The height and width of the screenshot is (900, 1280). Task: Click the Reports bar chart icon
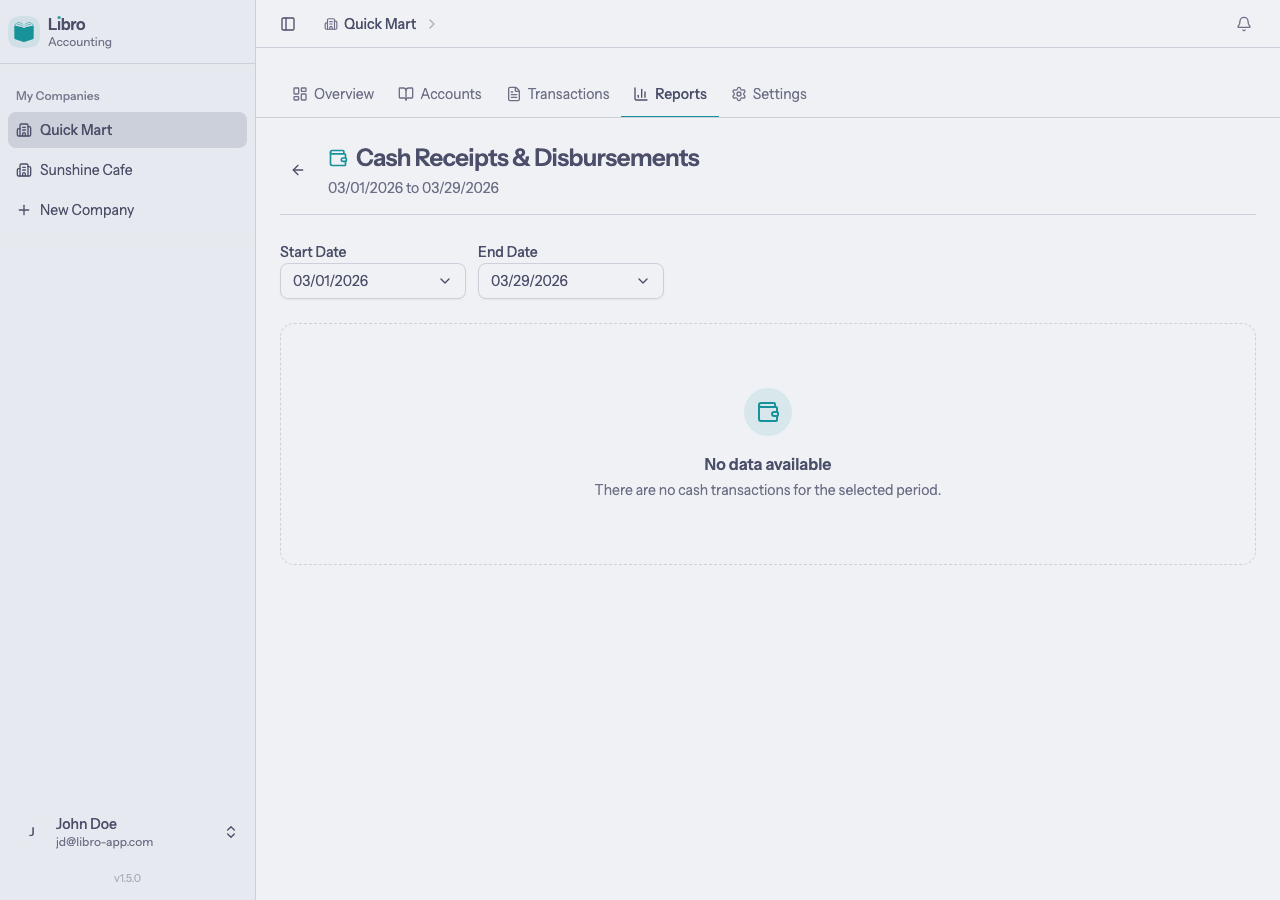tap(640, 93)
